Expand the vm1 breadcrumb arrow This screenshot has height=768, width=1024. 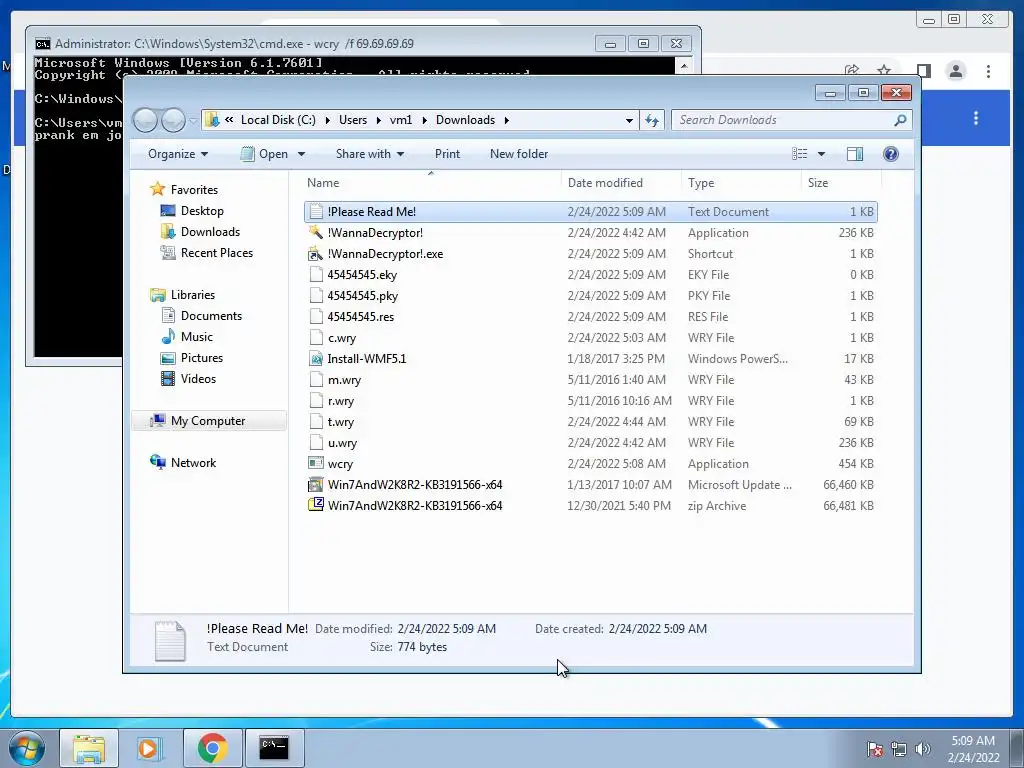pyautogui.click(x=424, y=120)
